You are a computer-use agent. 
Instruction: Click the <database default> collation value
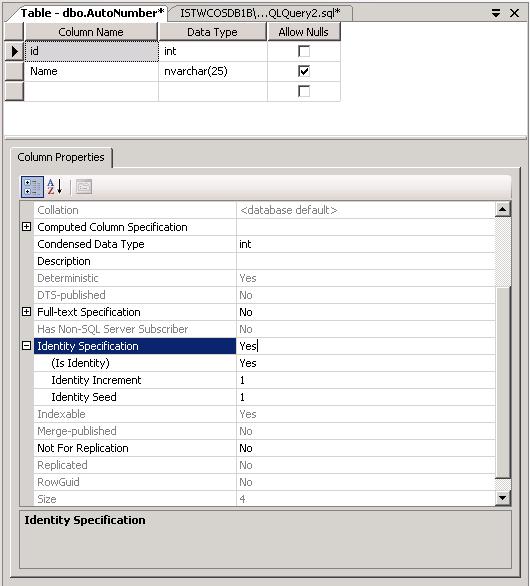click(x=366, y=210)
